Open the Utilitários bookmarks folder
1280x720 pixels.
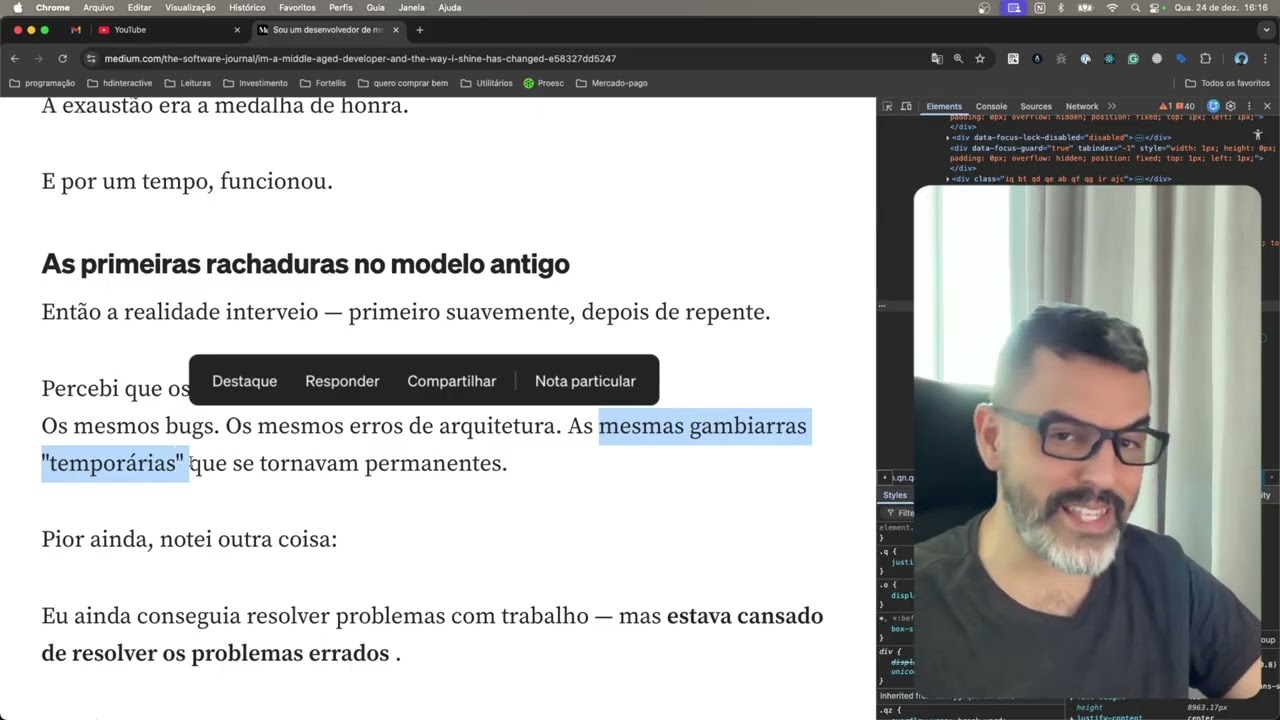pos(486,83)
